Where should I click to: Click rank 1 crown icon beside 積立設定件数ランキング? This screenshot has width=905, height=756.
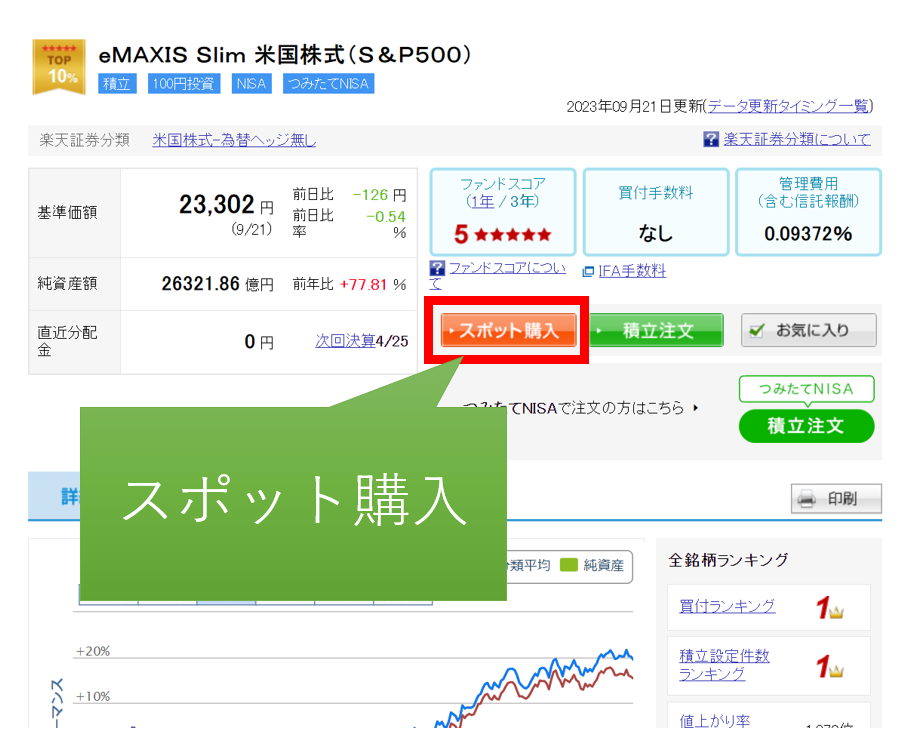coord(829,667)
